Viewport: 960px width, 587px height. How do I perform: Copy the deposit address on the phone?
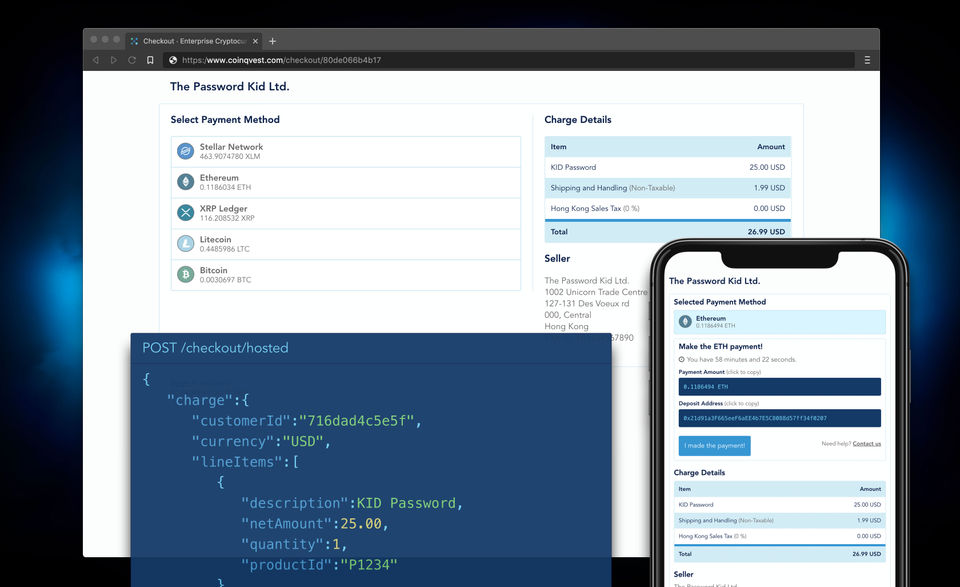pyautogui.click(x=779, y=418)
